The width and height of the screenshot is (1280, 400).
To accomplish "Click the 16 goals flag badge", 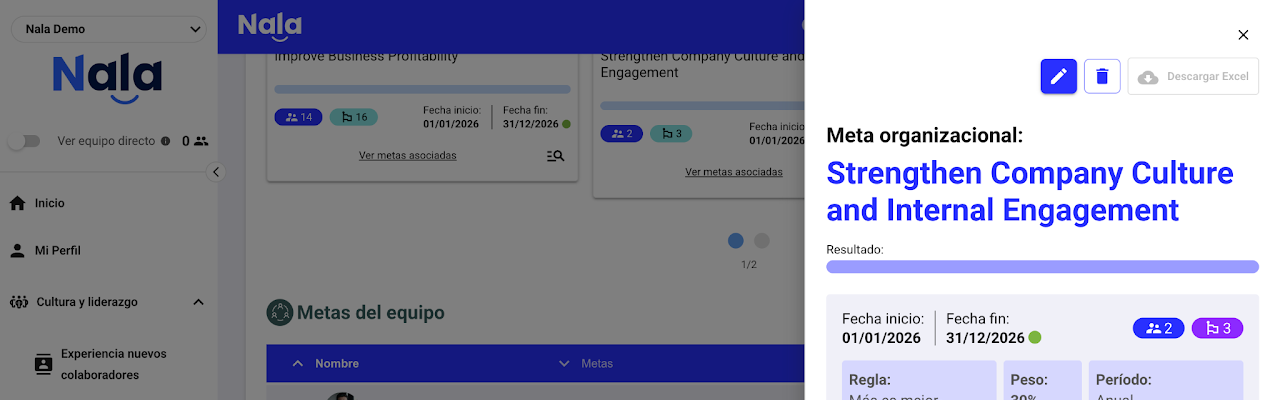I will point(354,117).
